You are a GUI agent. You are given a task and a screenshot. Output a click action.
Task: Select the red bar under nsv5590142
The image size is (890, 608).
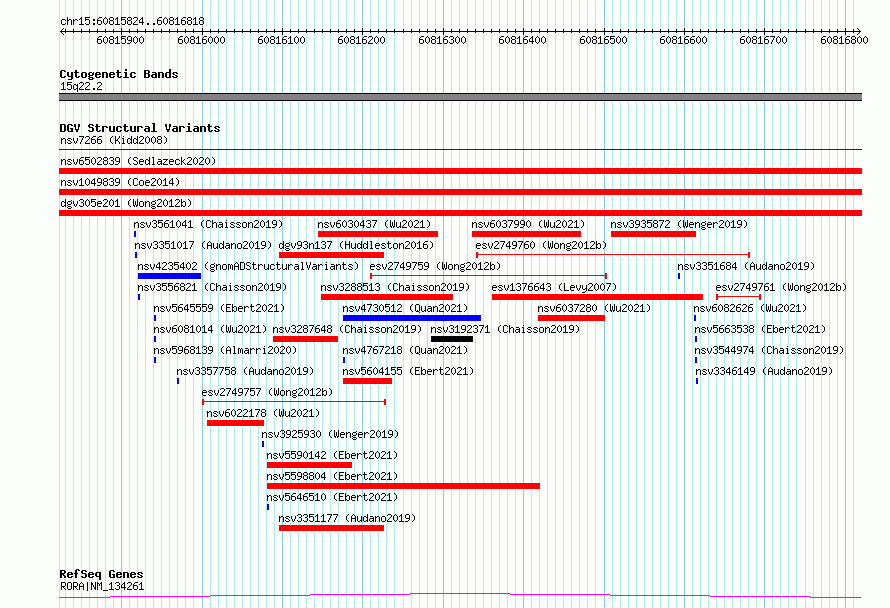(309, 465)
